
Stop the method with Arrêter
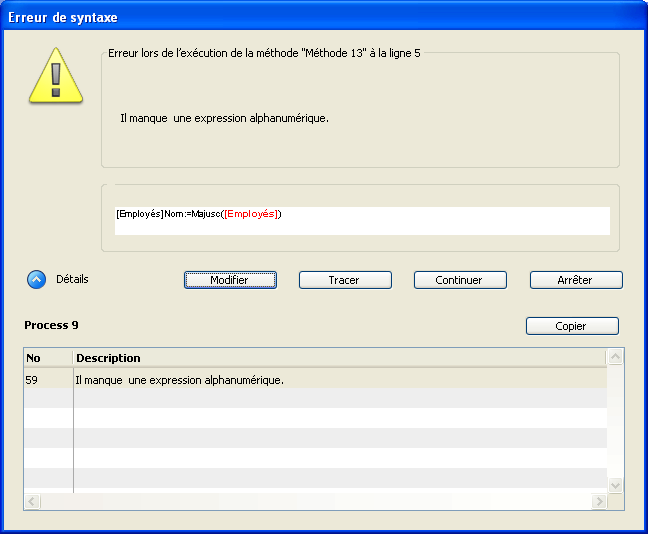(576, 280)
